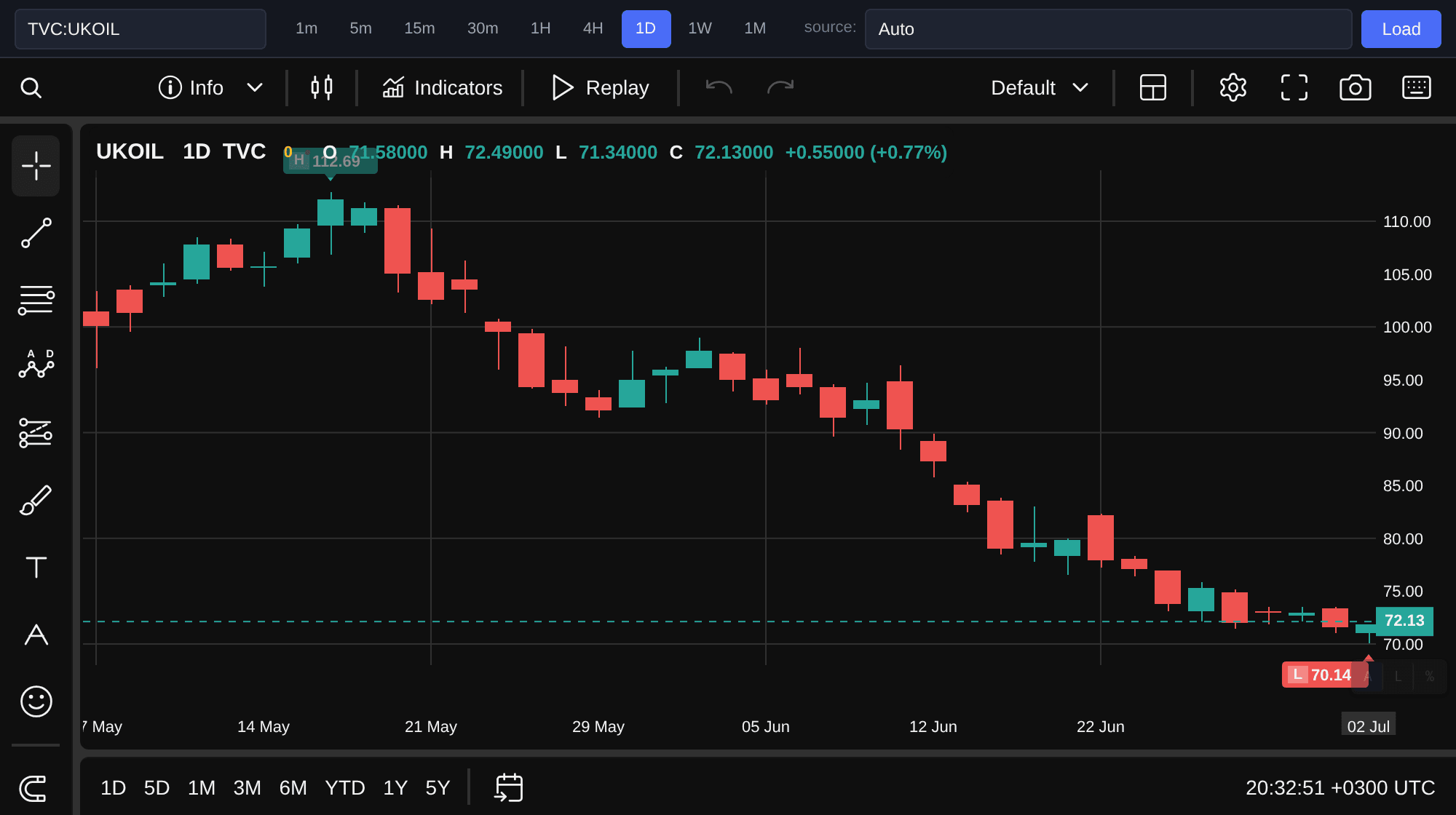Select the trend line drawing tool

[36, 233]
